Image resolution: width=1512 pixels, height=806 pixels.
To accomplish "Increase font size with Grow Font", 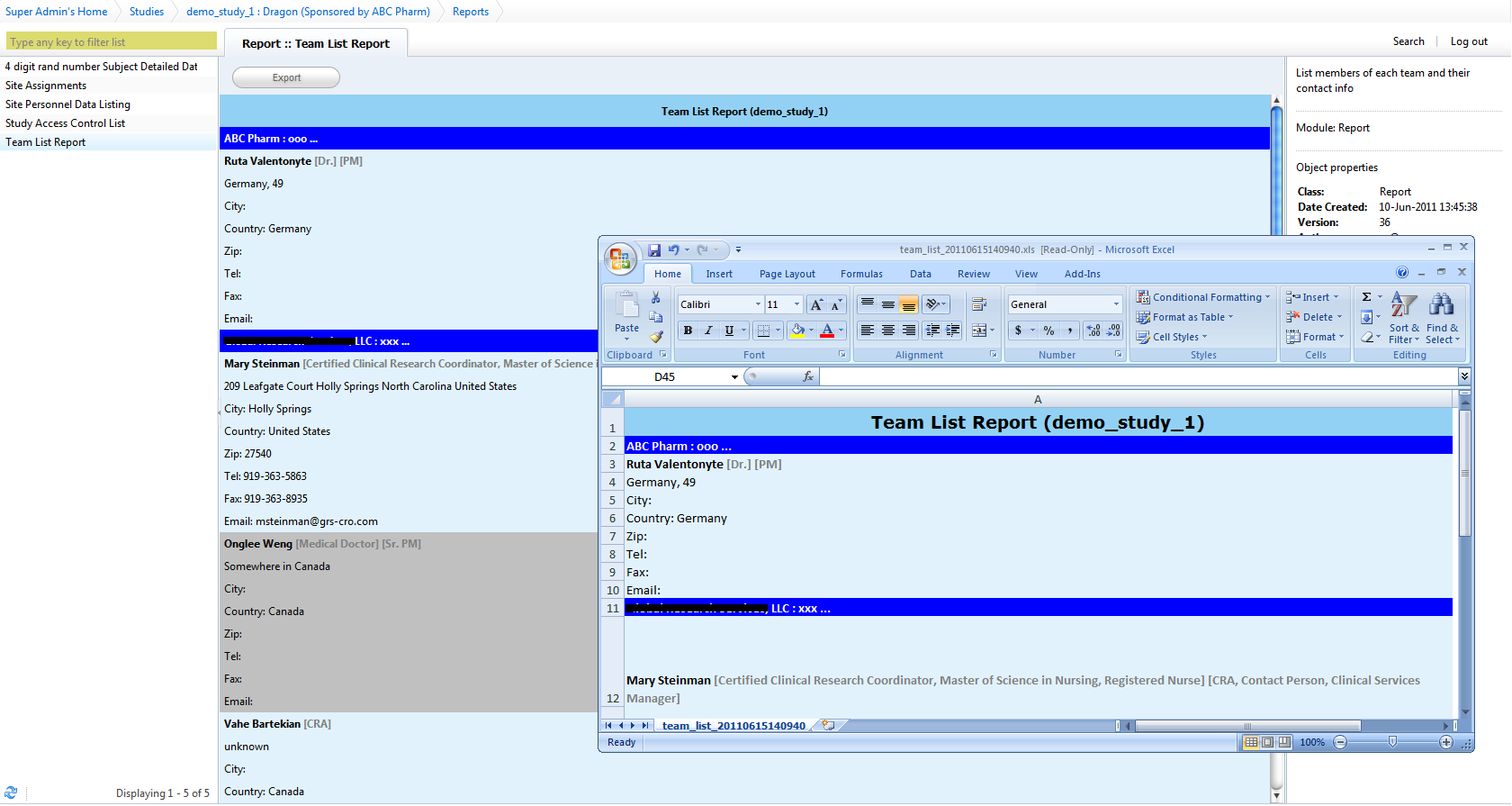I will pyautogui.click(x=816, y=304).
